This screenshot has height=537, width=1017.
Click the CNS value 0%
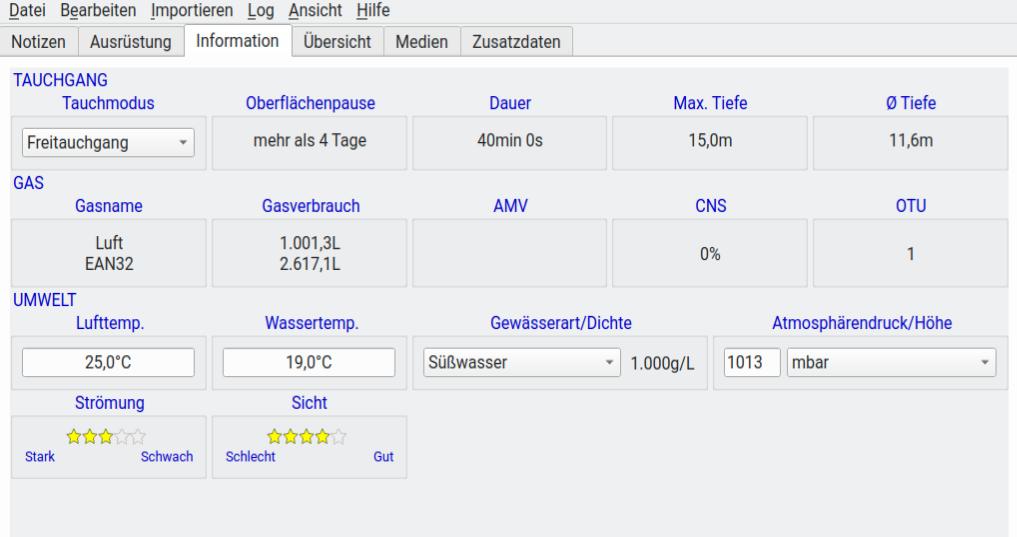pyautogui.click(x=710, y=254)
